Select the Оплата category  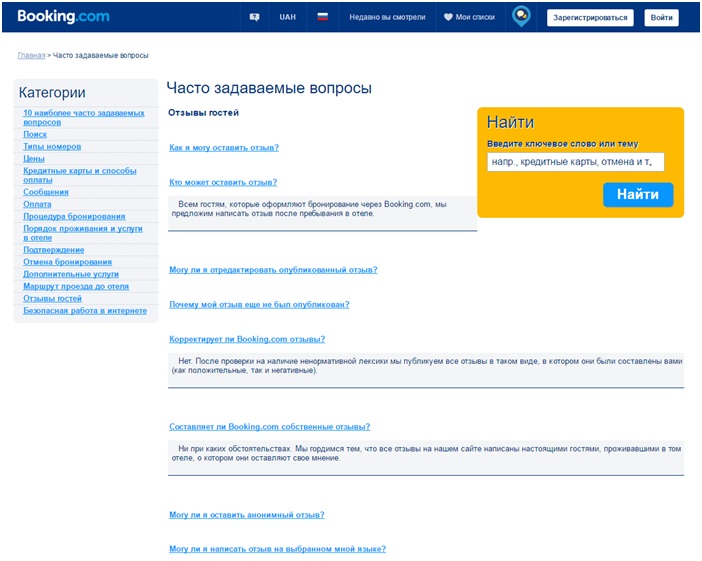37,204
